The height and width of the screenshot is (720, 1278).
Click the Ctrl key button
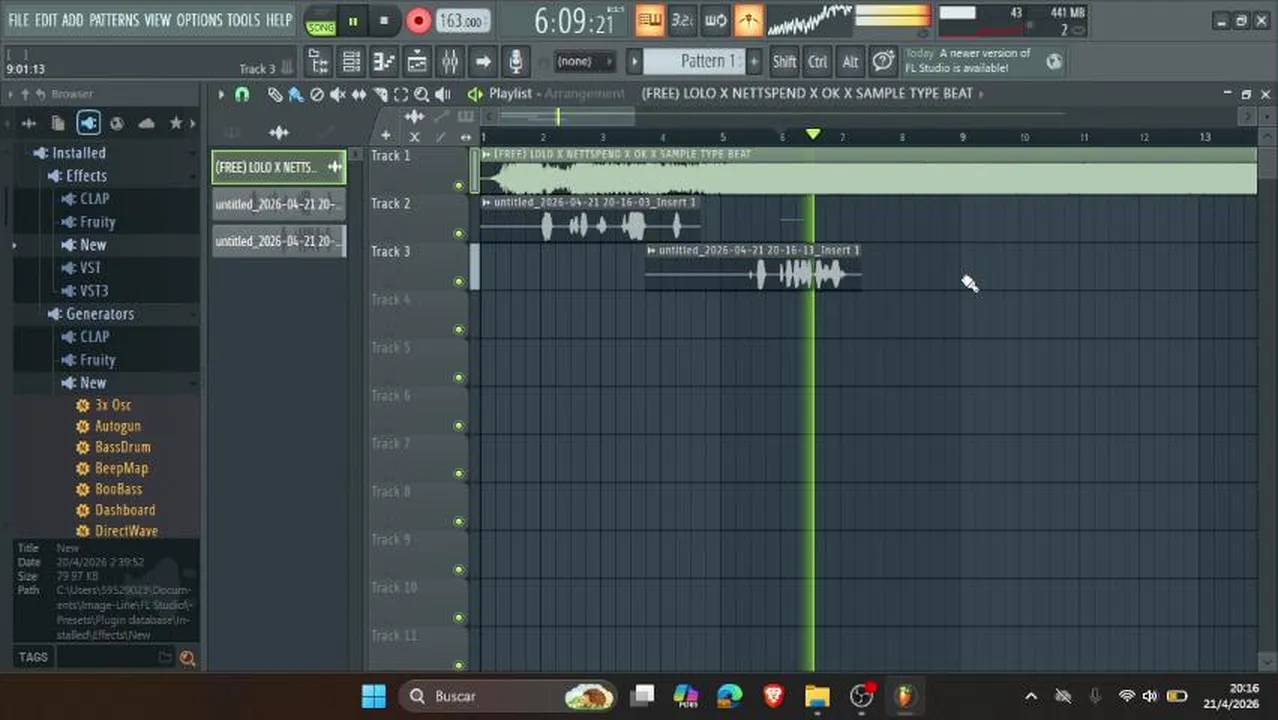pyautogui.click(x=818, y=62)
